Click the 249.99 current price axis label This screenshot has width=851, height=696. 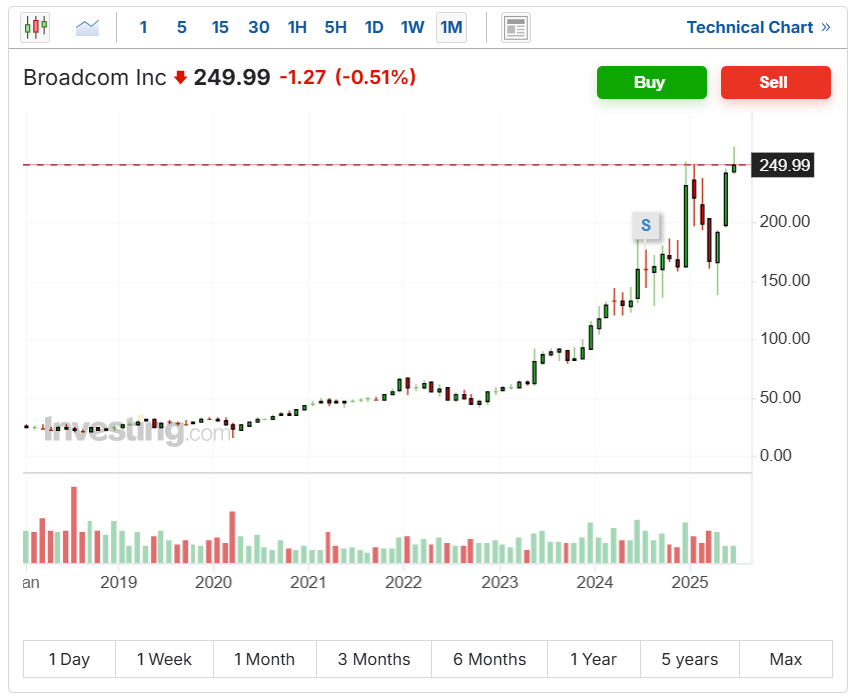click(783, 165)
